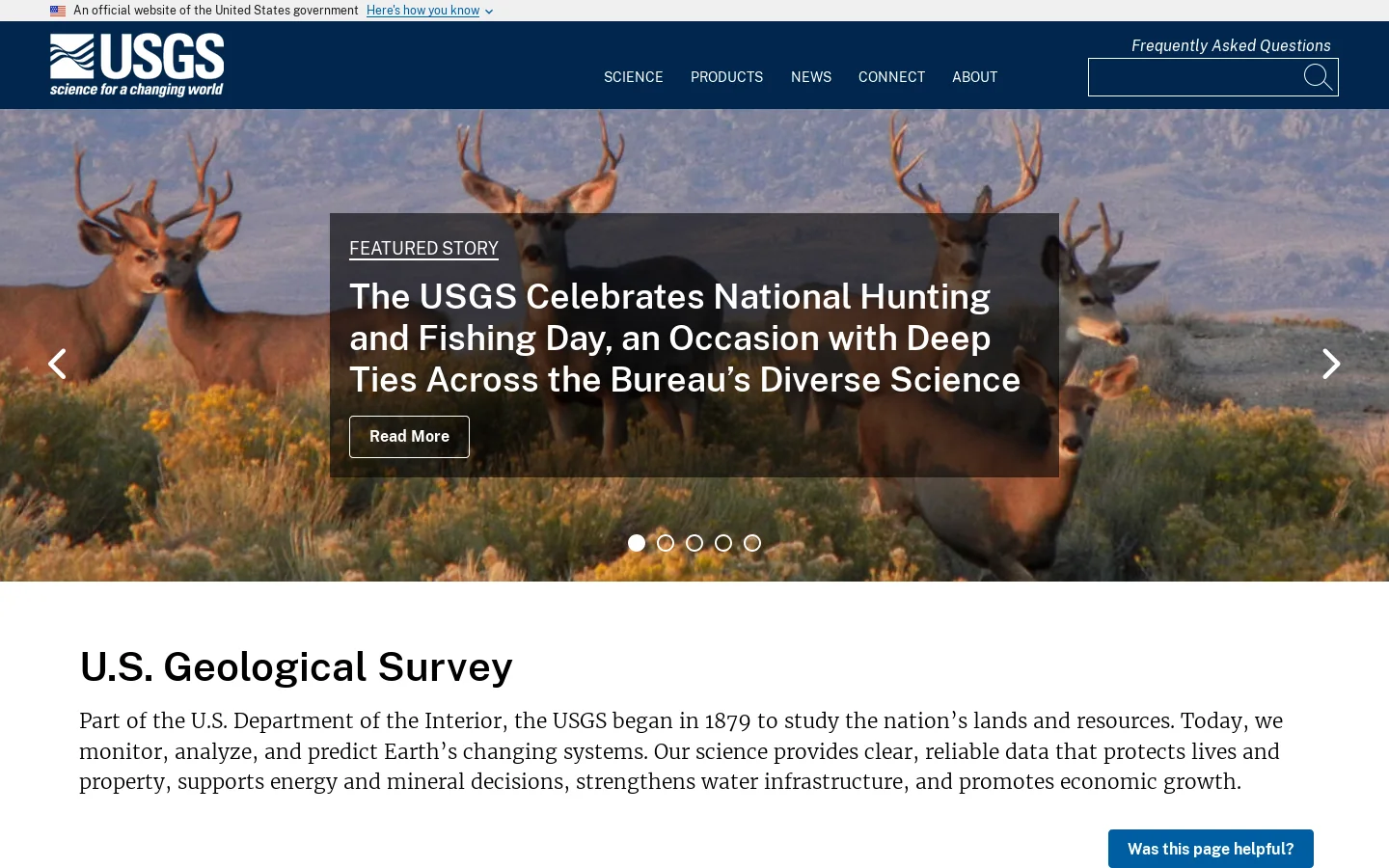Screen dimensions: 1389x868
Task: Click the search magnifier icon
Action: (x=1318, y=77)
